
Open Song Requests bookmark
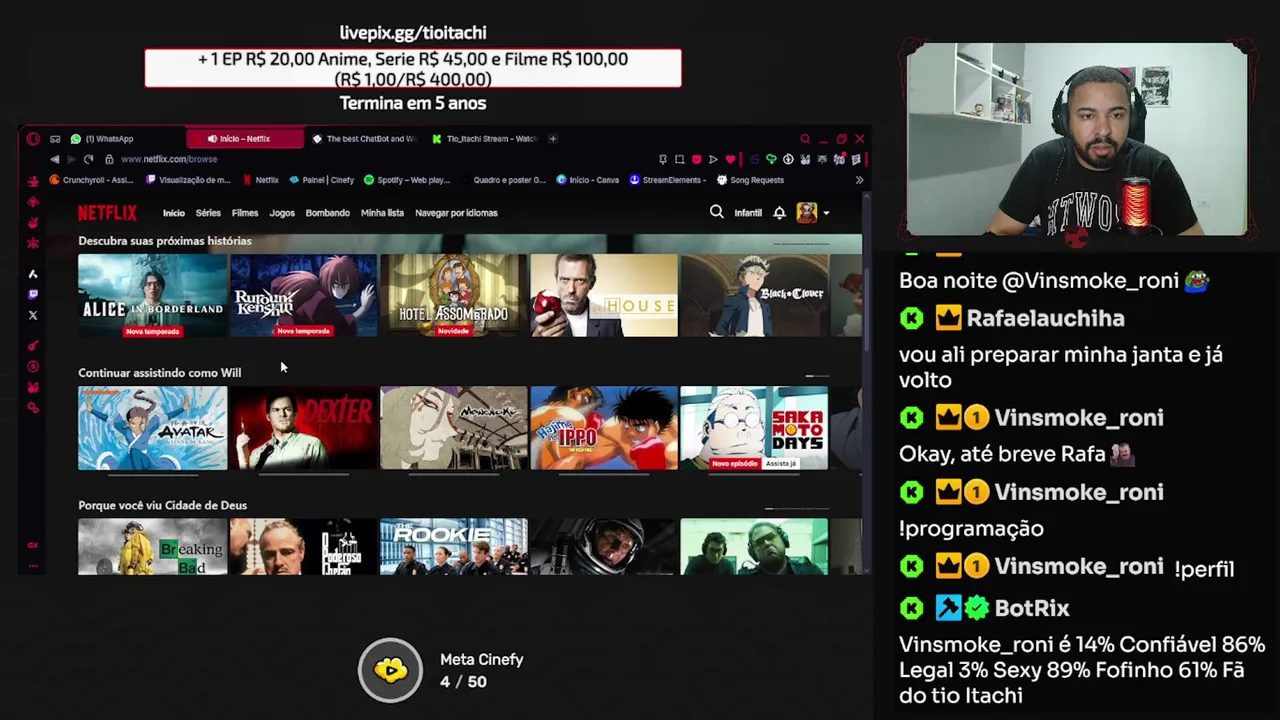(x=751, y=180)
